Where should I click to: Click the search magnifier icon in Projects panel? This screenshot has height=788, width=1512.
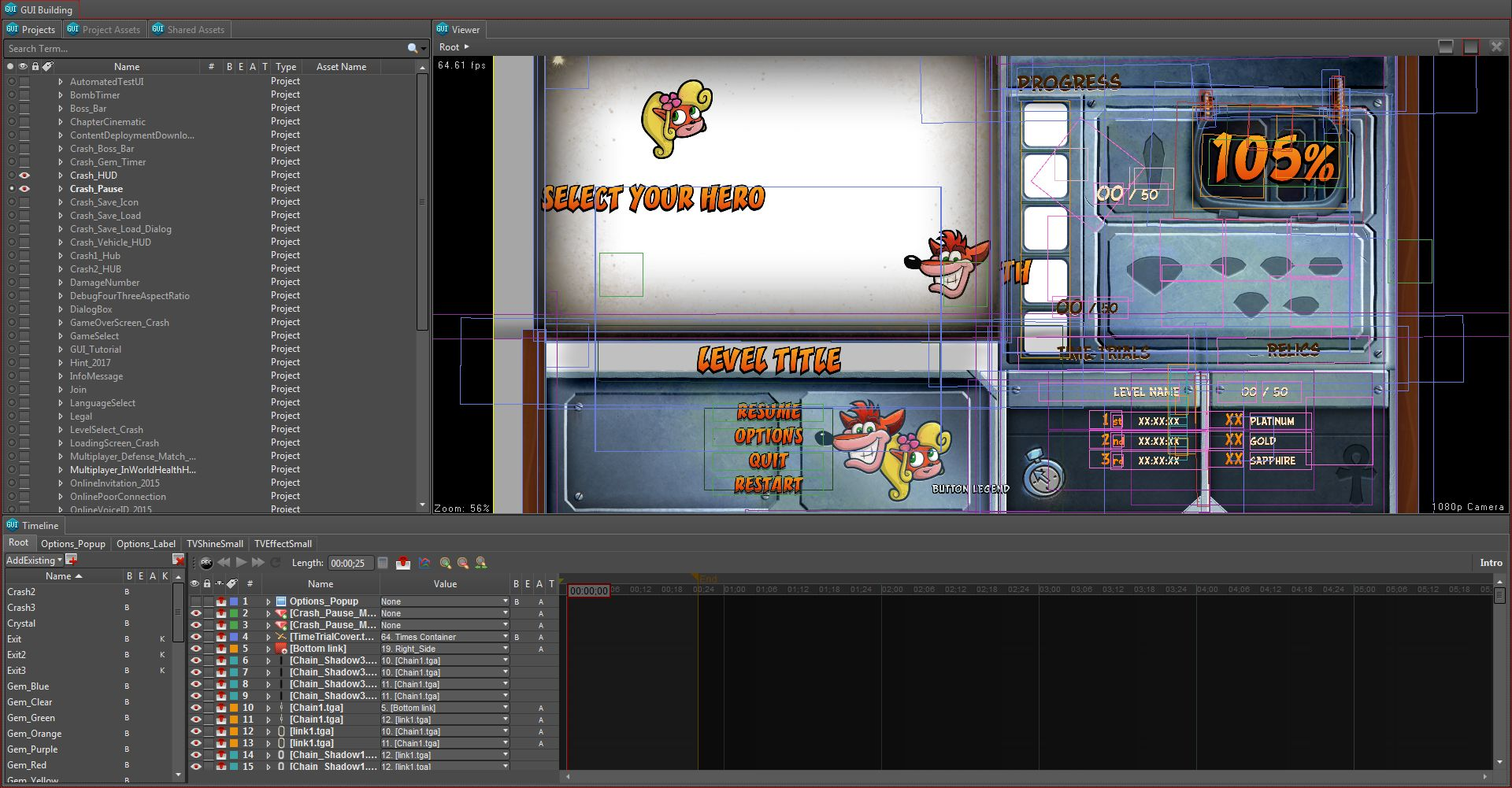pos(412,49)
